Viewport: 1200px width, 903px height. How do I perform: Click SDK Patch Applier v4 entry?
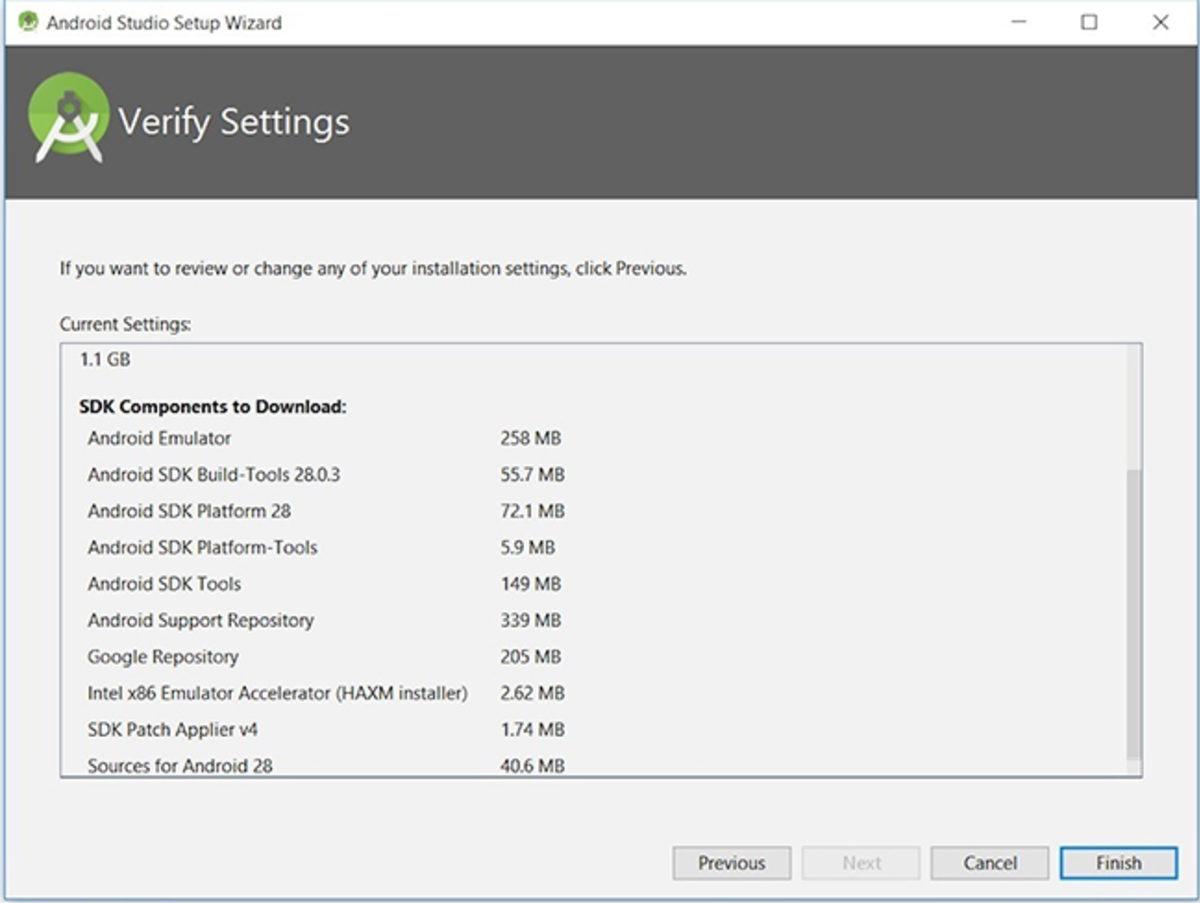[x=172, y=730]
